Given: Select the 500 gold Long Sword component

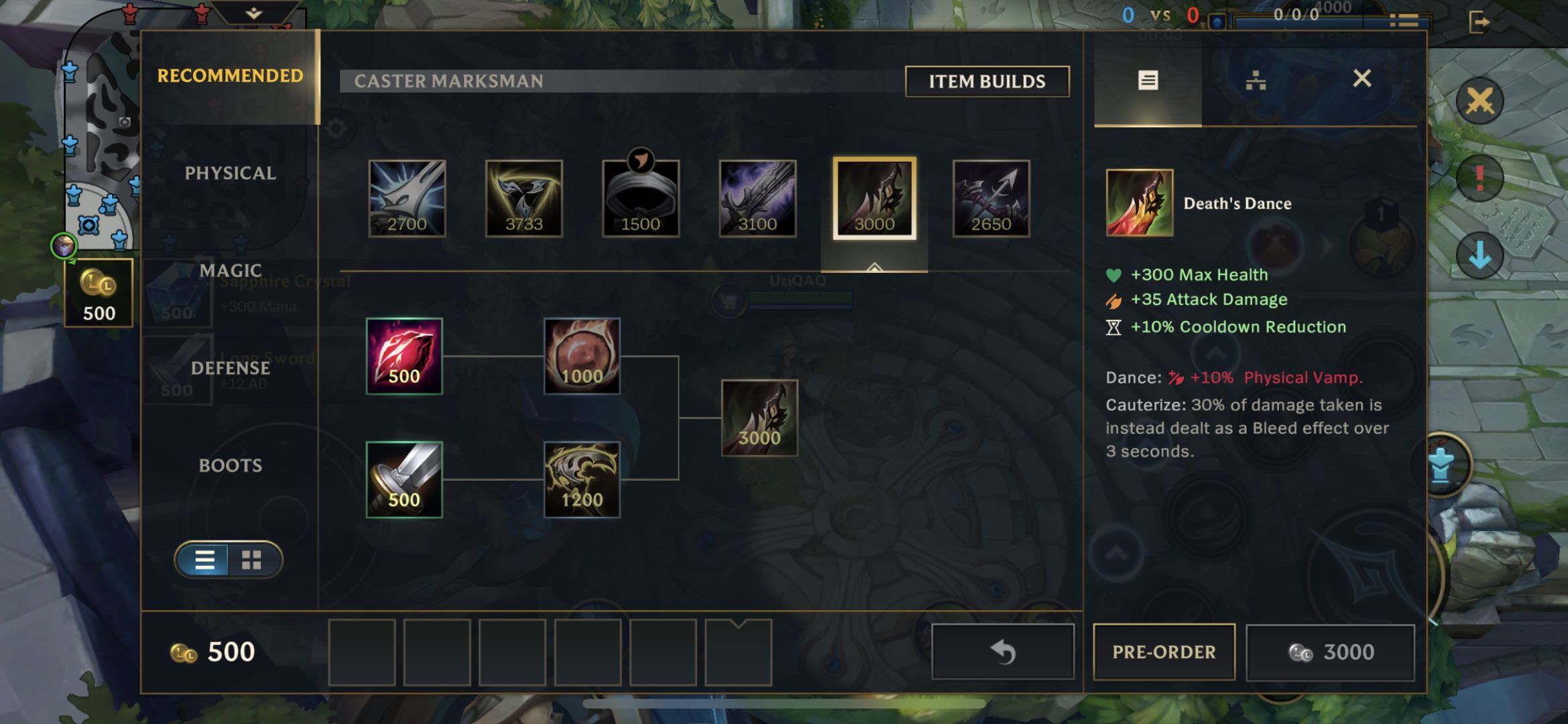Looking at the screenshot, I should [x=404, y=479].
